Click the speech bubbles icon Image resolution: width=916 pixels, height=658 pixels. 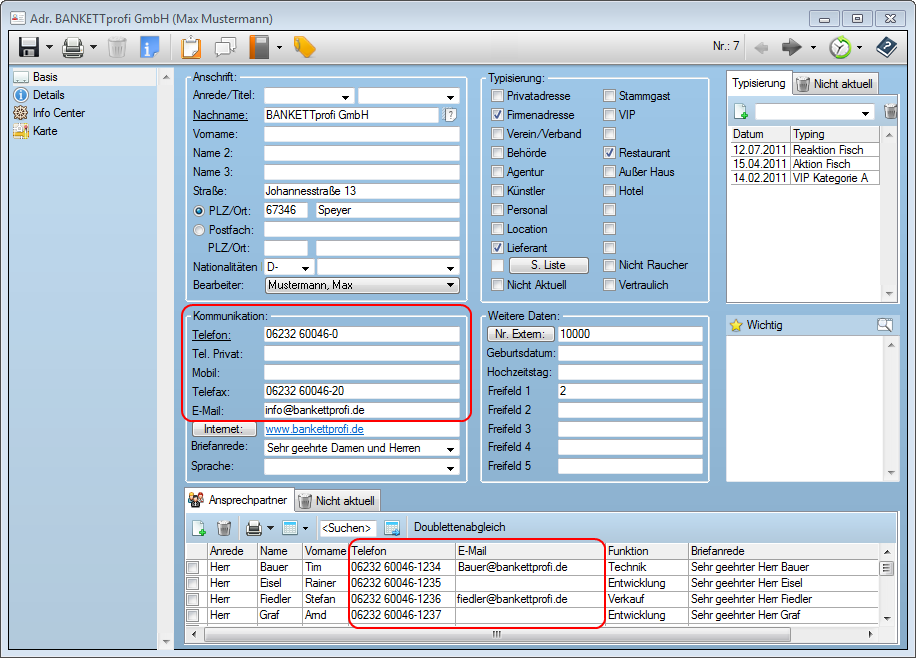click(x=225, y=47)
